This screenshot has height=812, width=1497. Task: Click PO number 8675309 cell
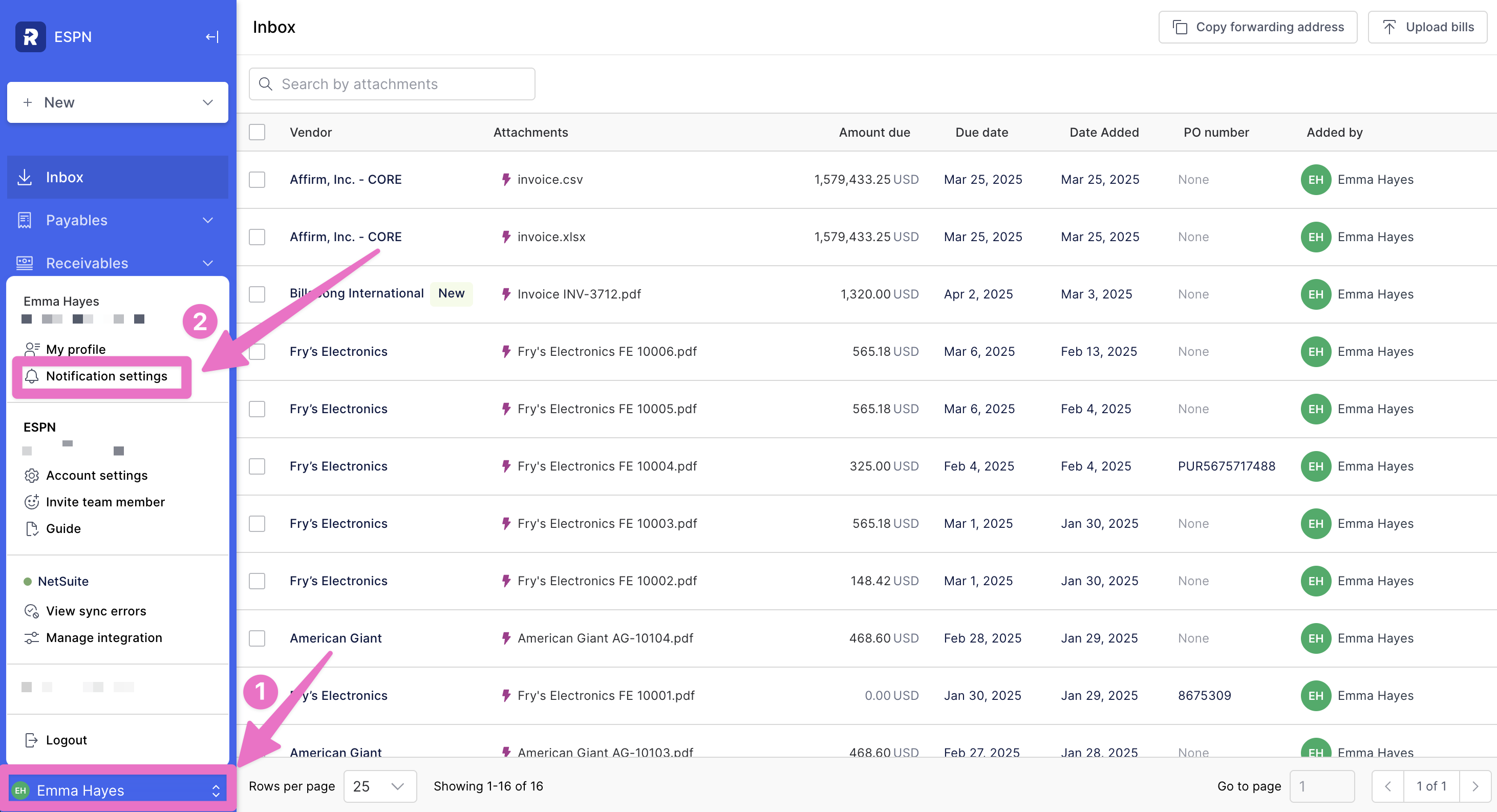(1204, 696)
